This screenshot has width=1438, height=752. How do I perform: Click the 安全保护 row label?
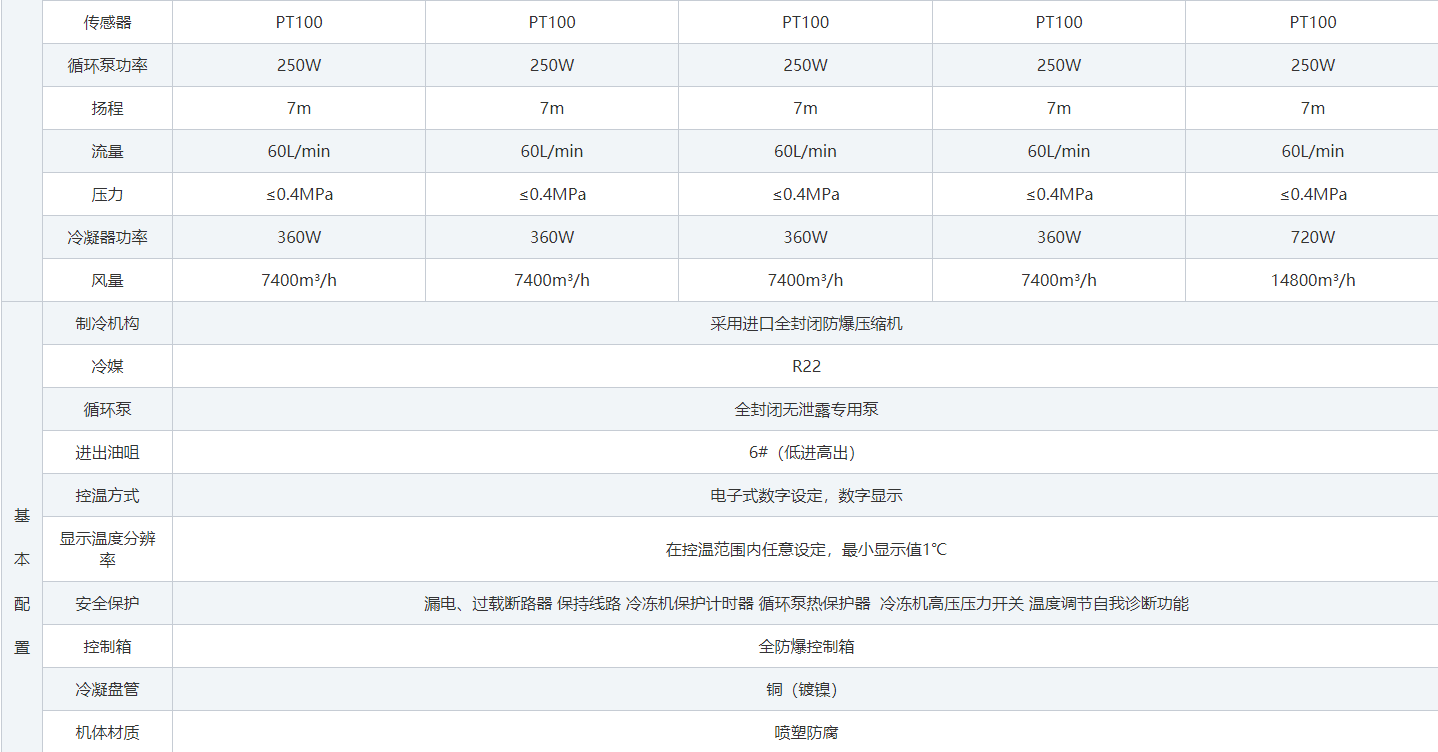coord(107,603)
